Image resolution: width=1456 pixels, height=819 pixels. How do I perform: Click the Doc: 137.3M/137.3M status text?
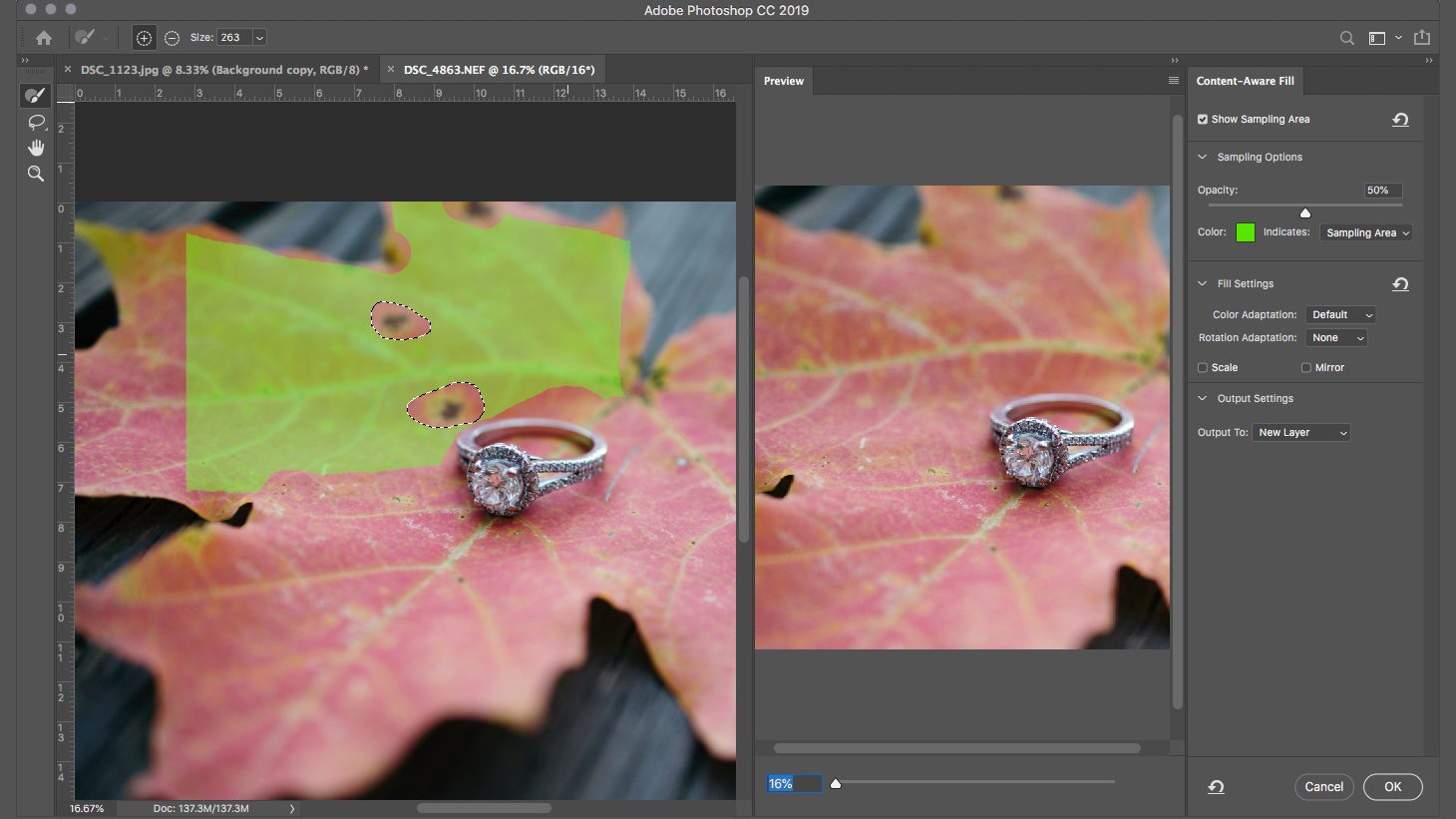pos(201,809)
